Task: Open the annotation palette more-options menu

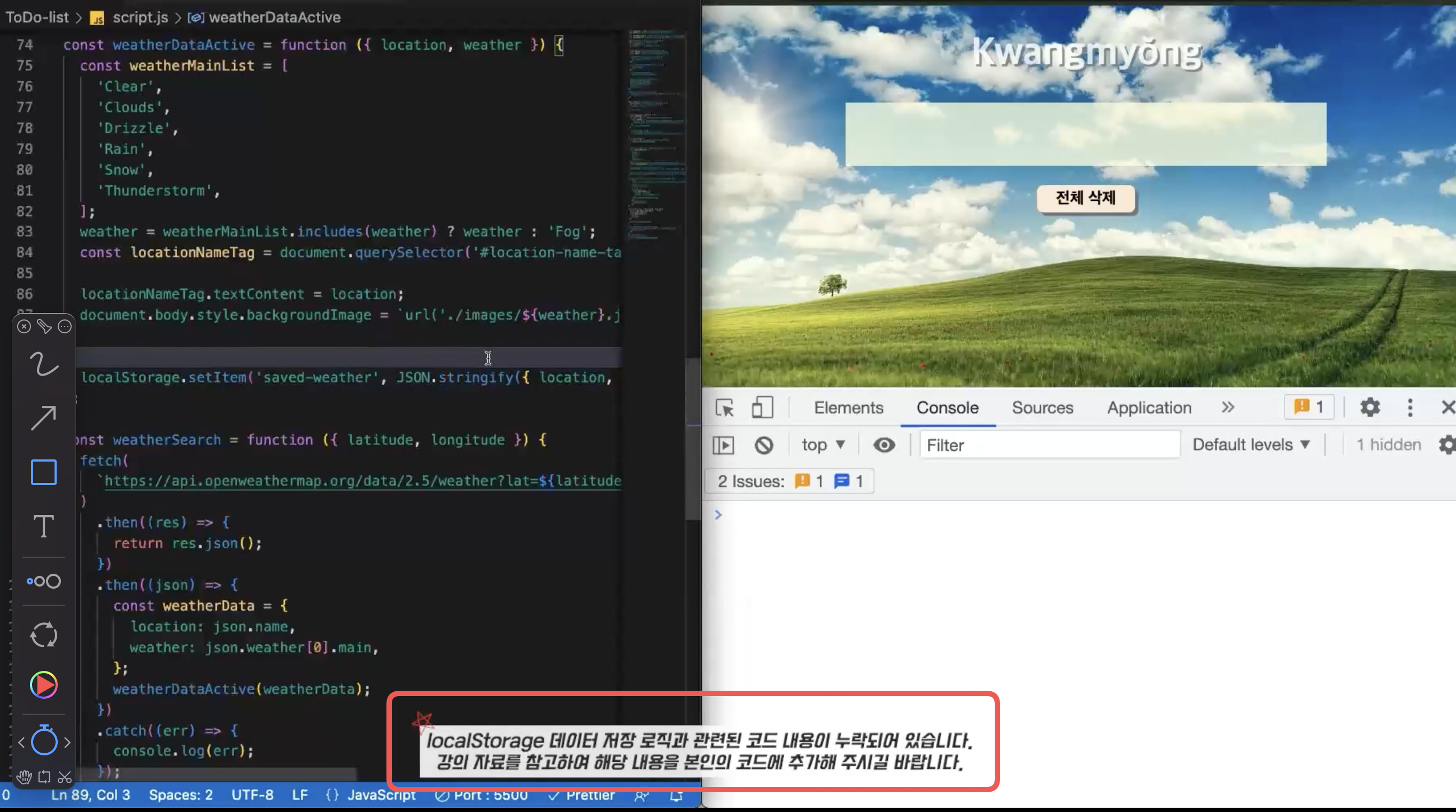Action: tap(65, 326)
